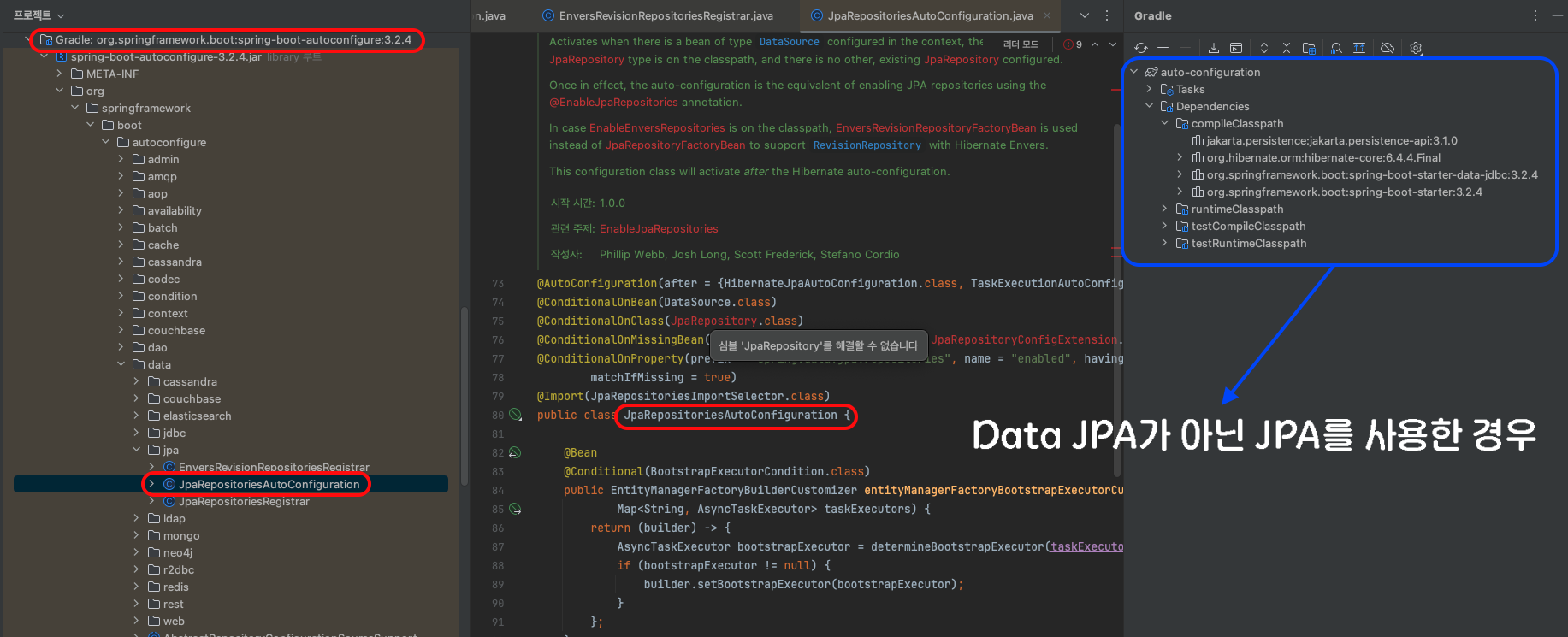Viewport: 1568px width, 637px height.
Task: Collapse the data folder in the project tree
Action: [121, 364]
